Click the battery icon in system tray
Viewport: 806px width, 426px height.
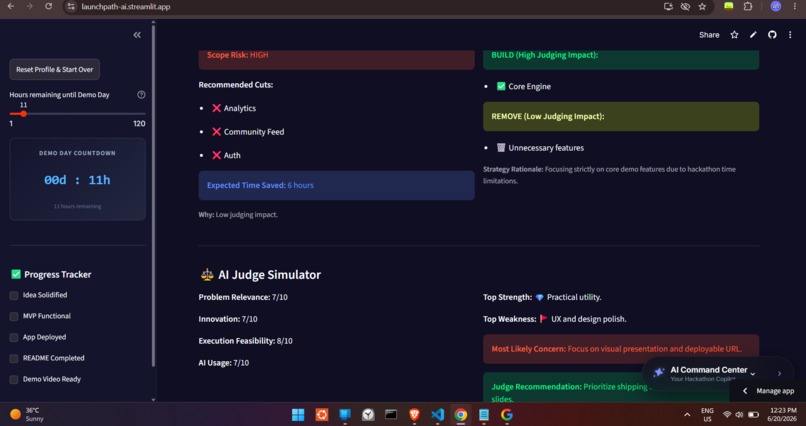[x=753, y=414]
